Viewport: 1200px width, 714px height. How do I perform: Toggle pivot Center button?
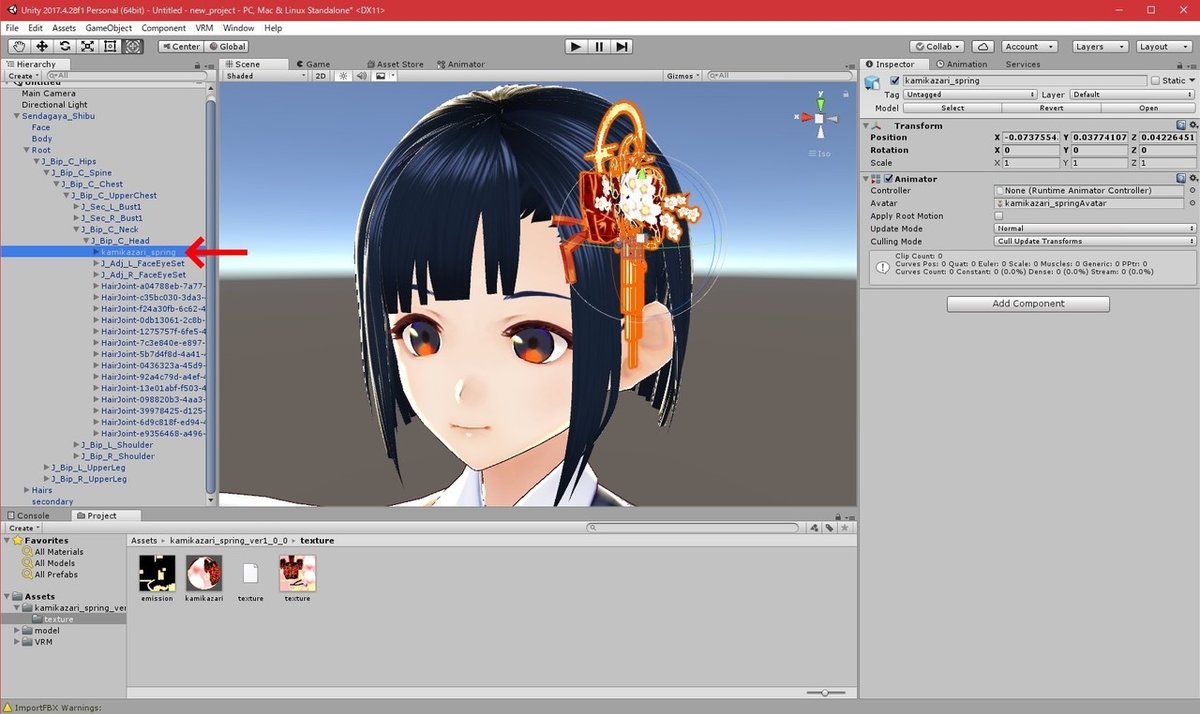[x=180, y=46]
